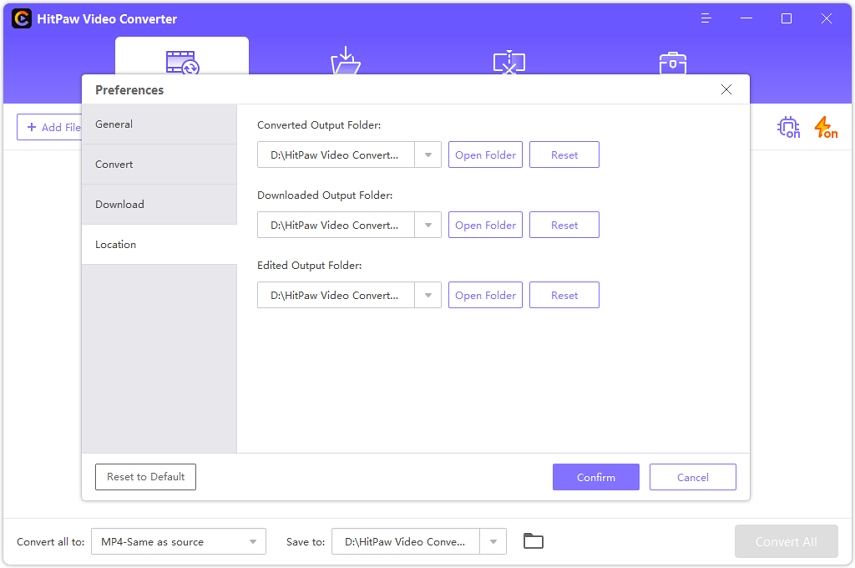Open the Toolbox tab icon
This screenshot has width=855, height=568.
coord(673,62)
